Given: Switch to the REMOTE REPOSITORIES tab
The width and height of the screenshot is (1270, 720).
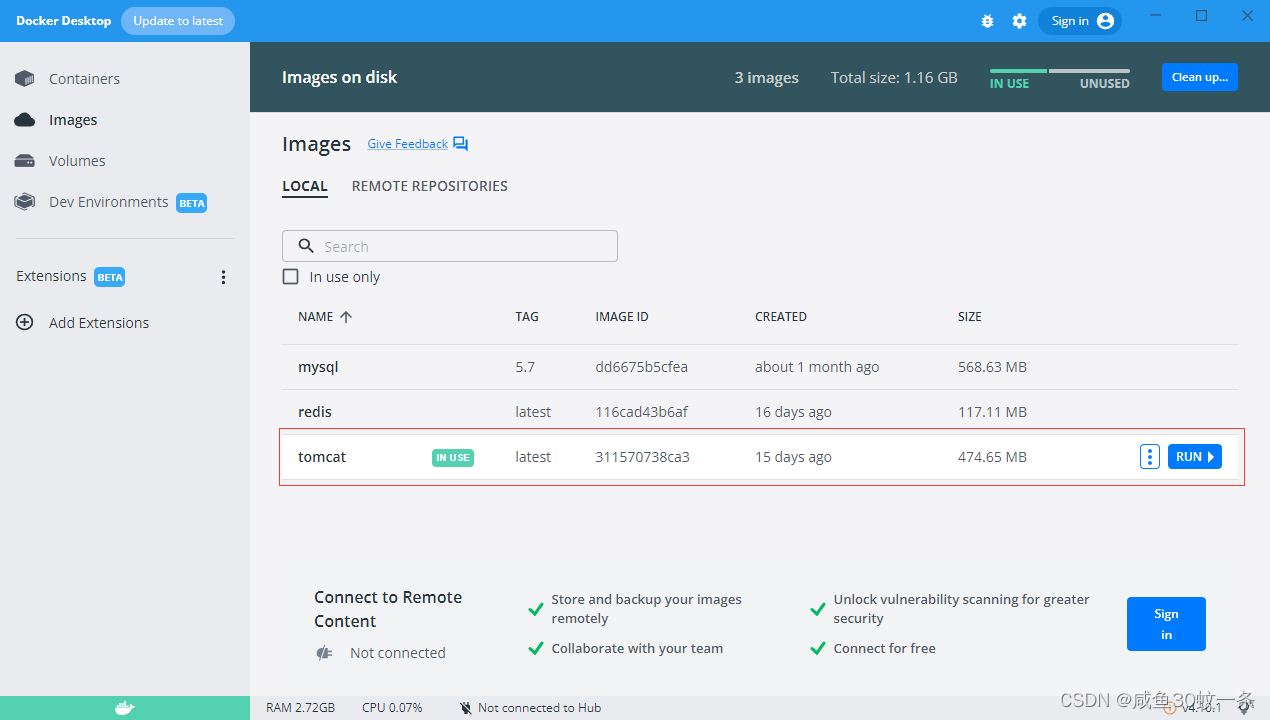Looking at the screenshot, I should [x=429, y=186].
